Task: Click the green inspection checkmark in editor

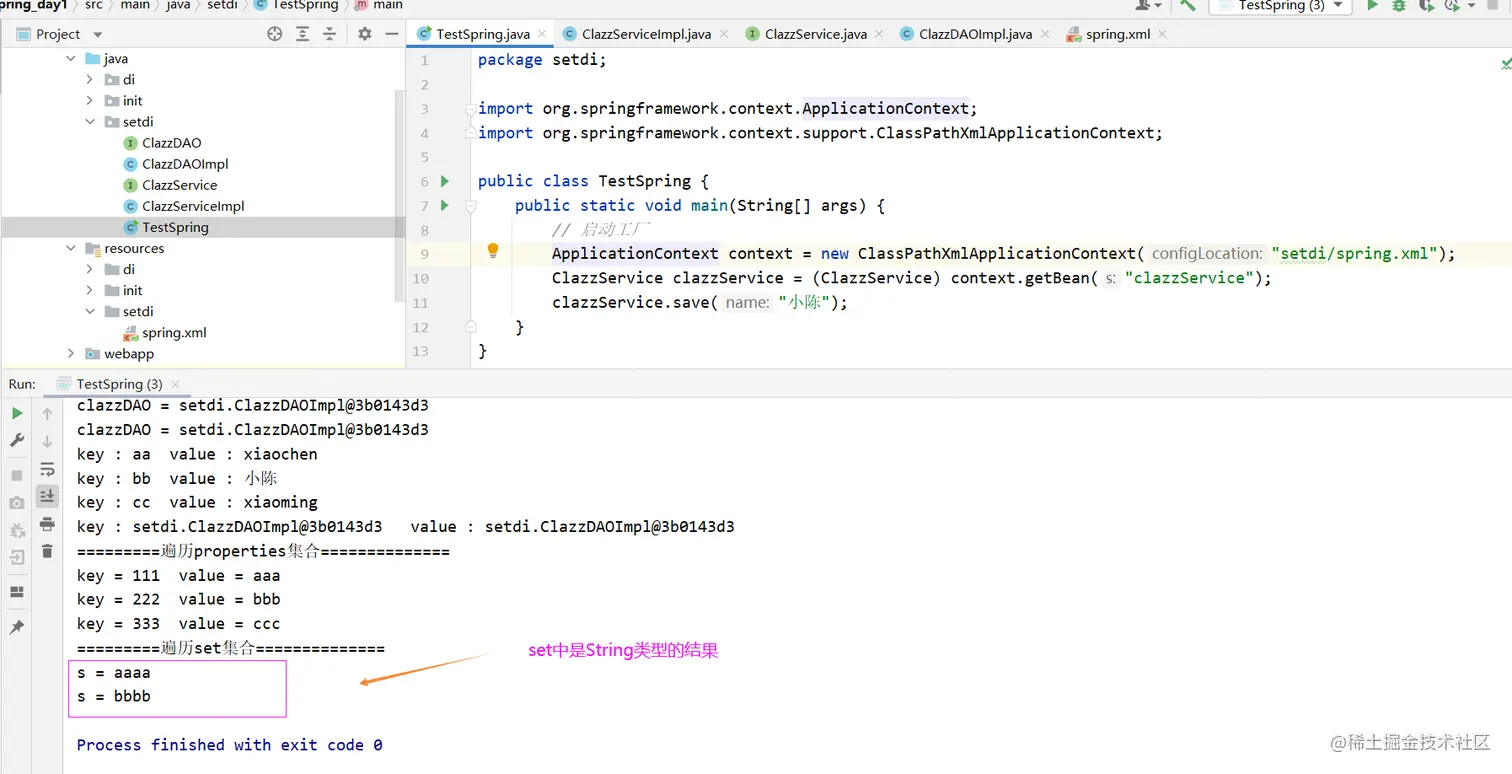Action: (1505, 63)
